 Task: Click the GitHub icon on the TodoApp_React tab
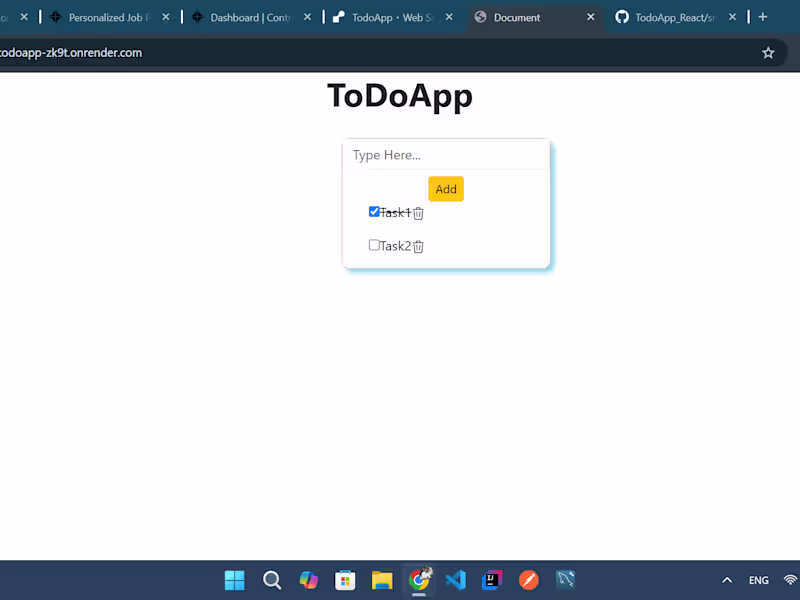(623, 16)
